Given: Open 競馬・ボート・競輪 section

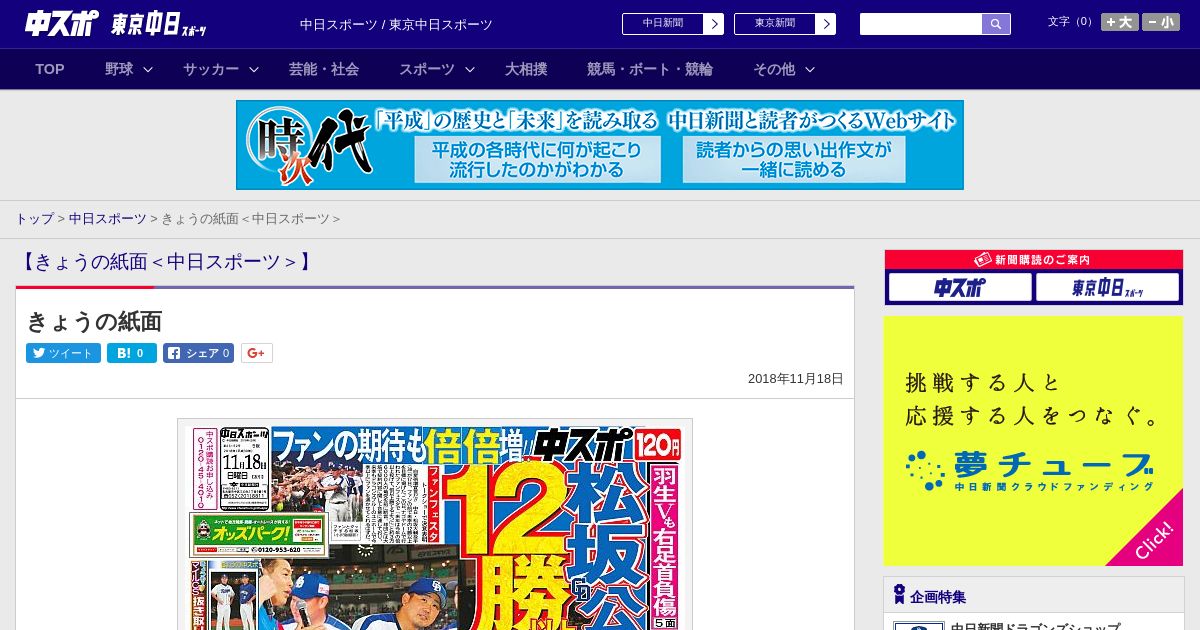Looking at the screenshot, I should [x=650, y=69].
